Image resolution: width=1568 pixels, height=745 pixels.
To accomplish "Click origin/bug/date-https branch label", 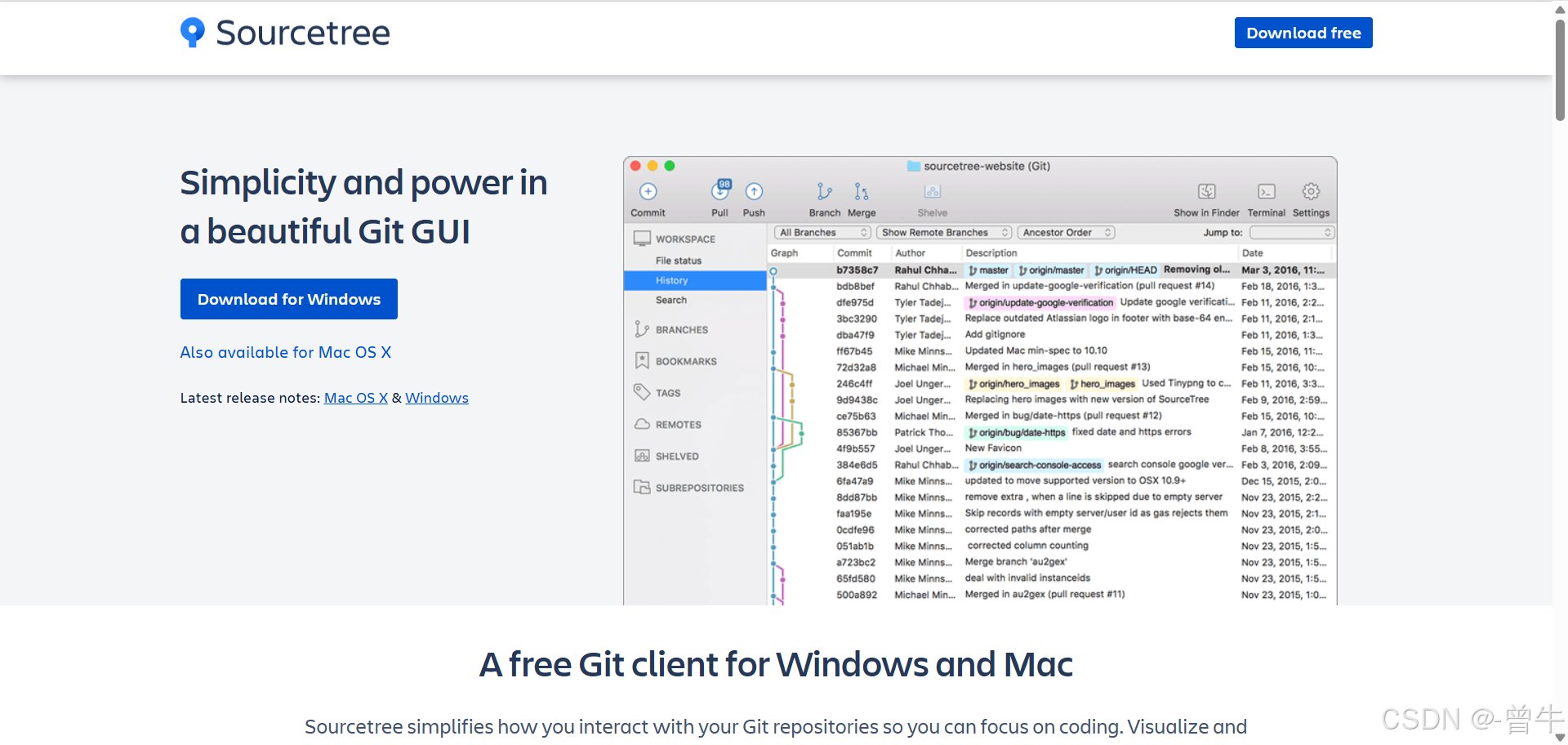I will tap(1017, 433).
